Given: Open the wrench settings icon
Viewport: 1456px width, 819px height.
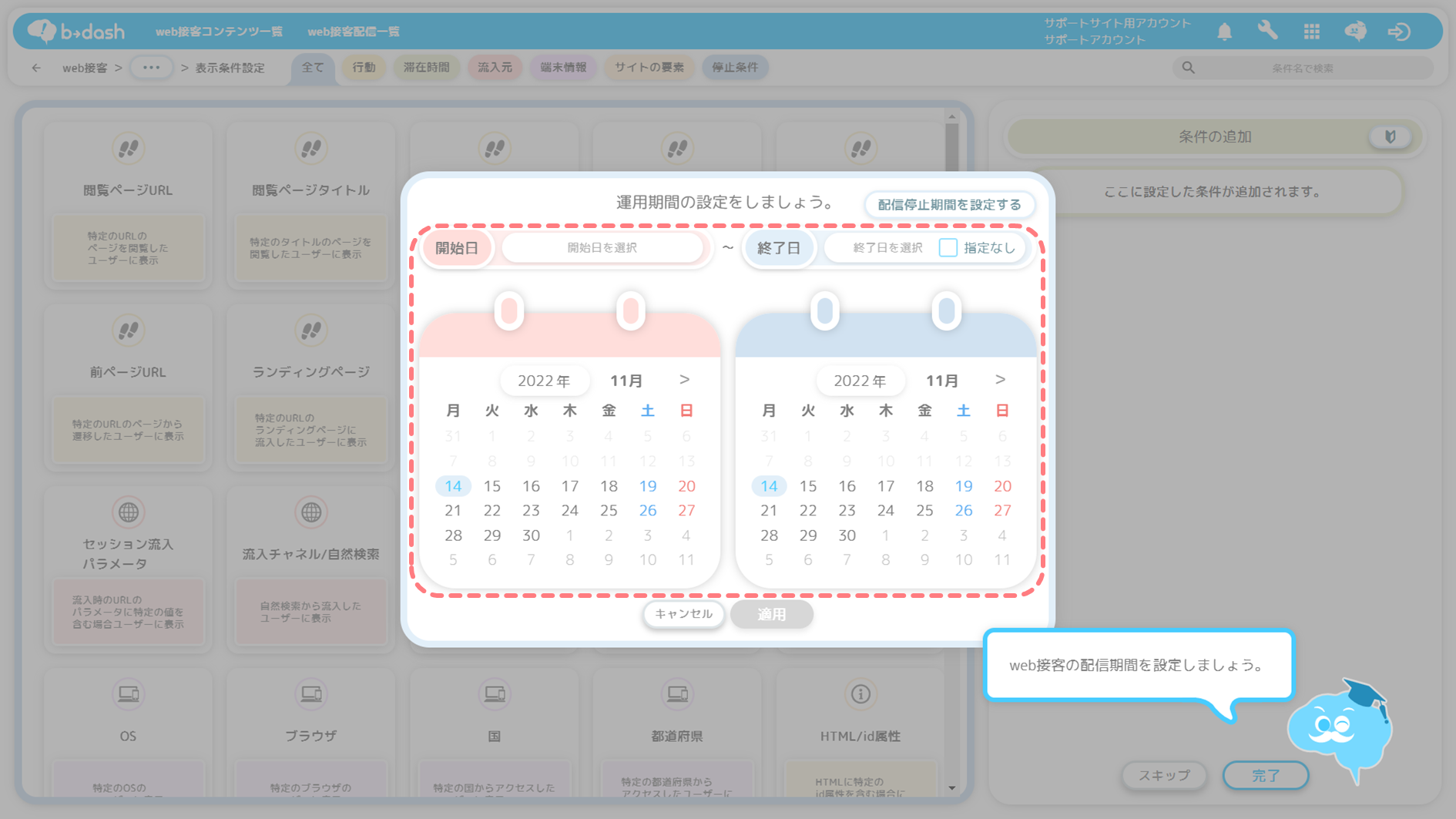Looking at the screenshot, I should (1267, 31).
